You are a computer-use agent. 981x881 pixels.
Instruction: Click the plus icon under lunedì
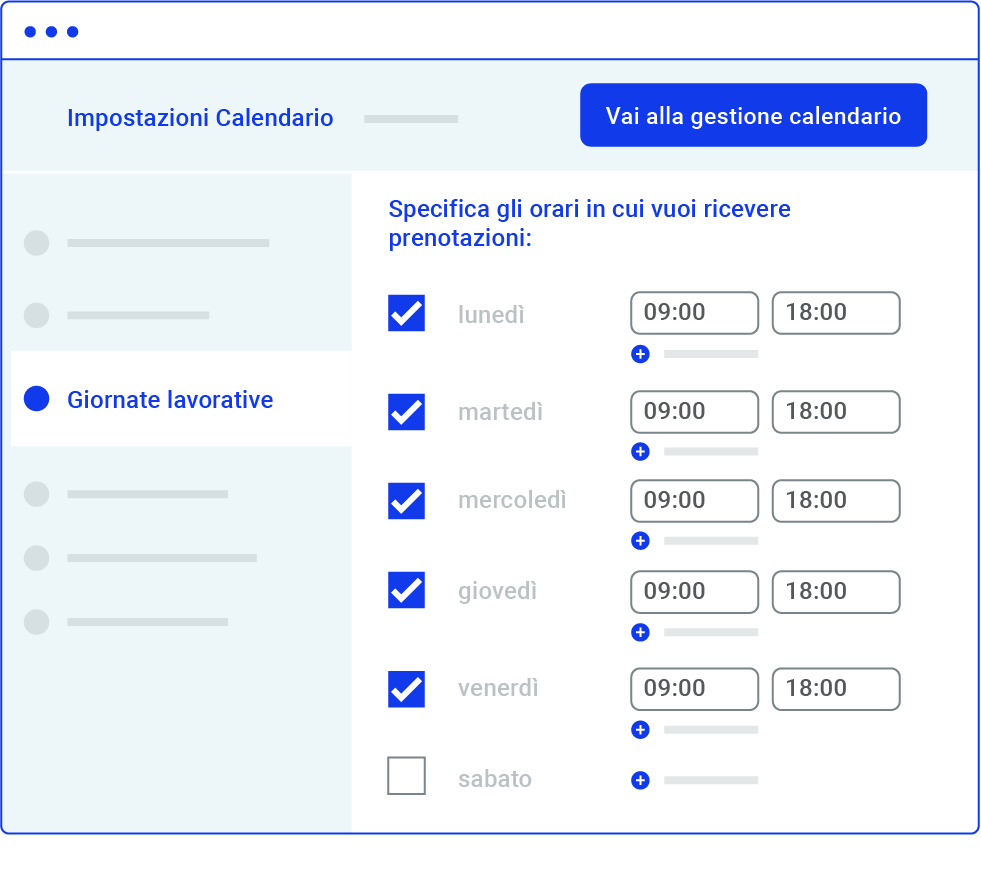tap(640, 354)
